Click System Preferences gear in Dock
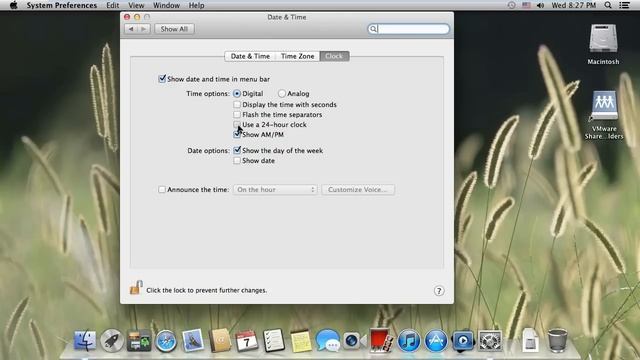Image resolution: width=640 pixels, height=360 pixels. [x=490, y=340]
